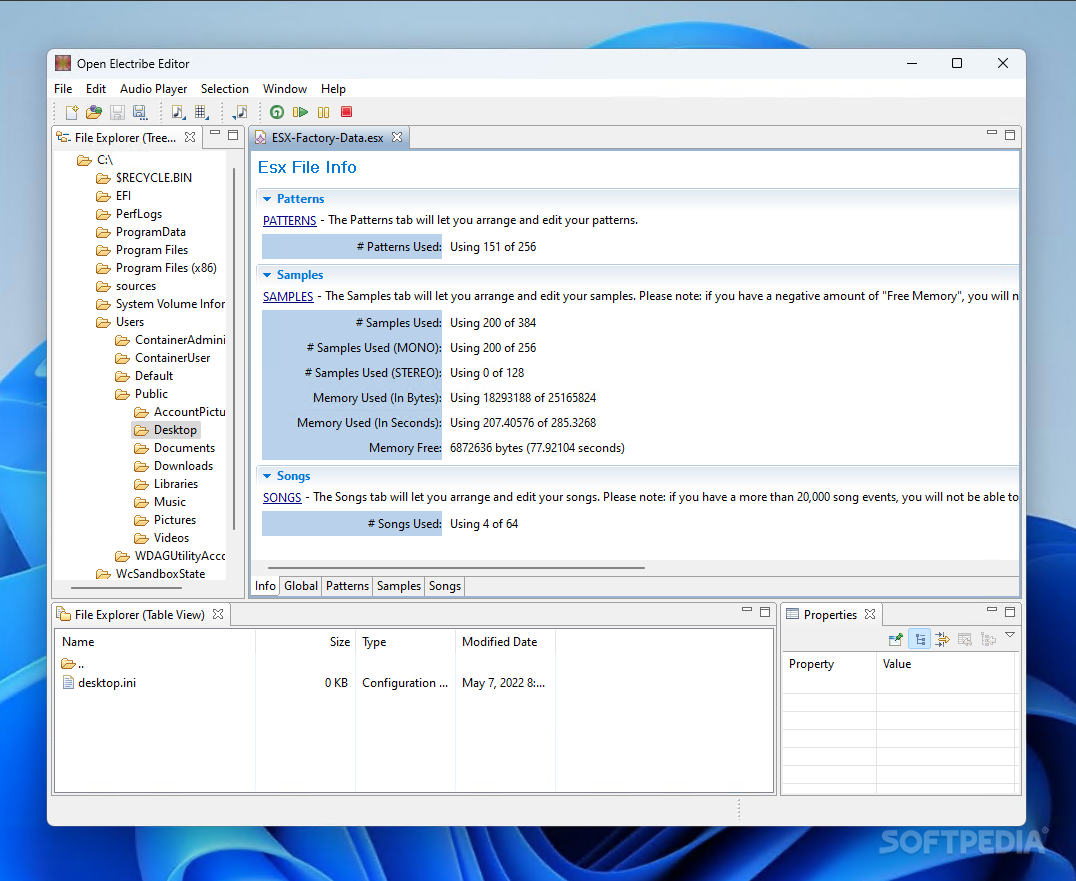Collapse the Patterns section
Image resolution: width=1076 pixels, height=881 pixels.
point(267,199)
